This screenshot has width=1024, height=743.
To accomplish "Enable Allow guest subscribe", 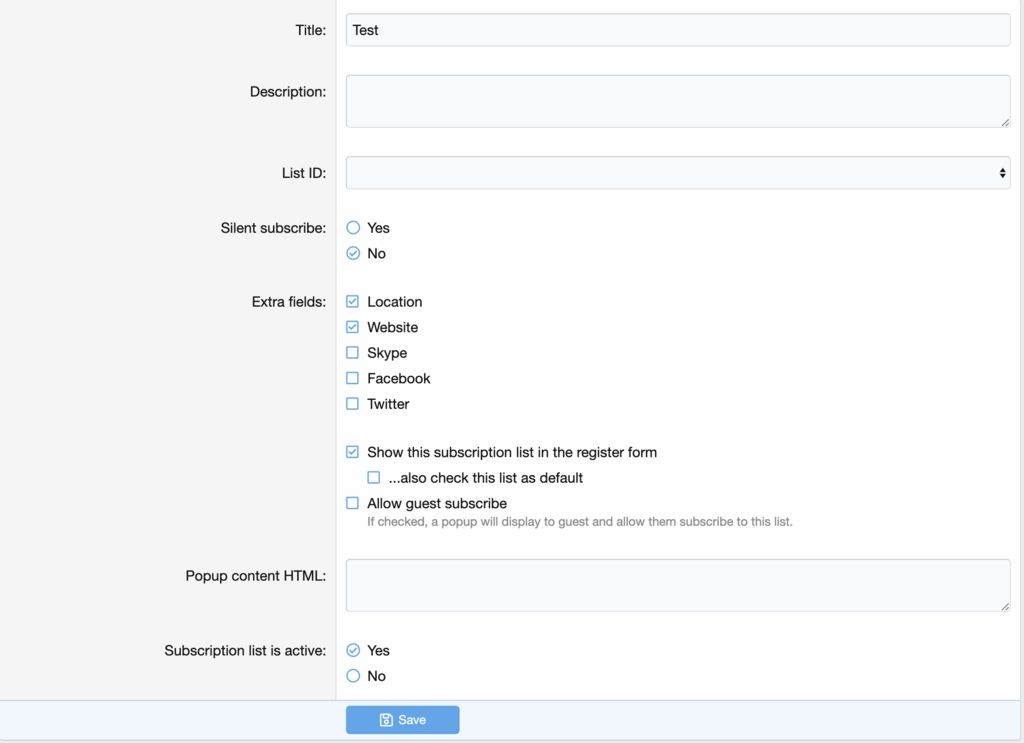I will click(x=352, y=503).
